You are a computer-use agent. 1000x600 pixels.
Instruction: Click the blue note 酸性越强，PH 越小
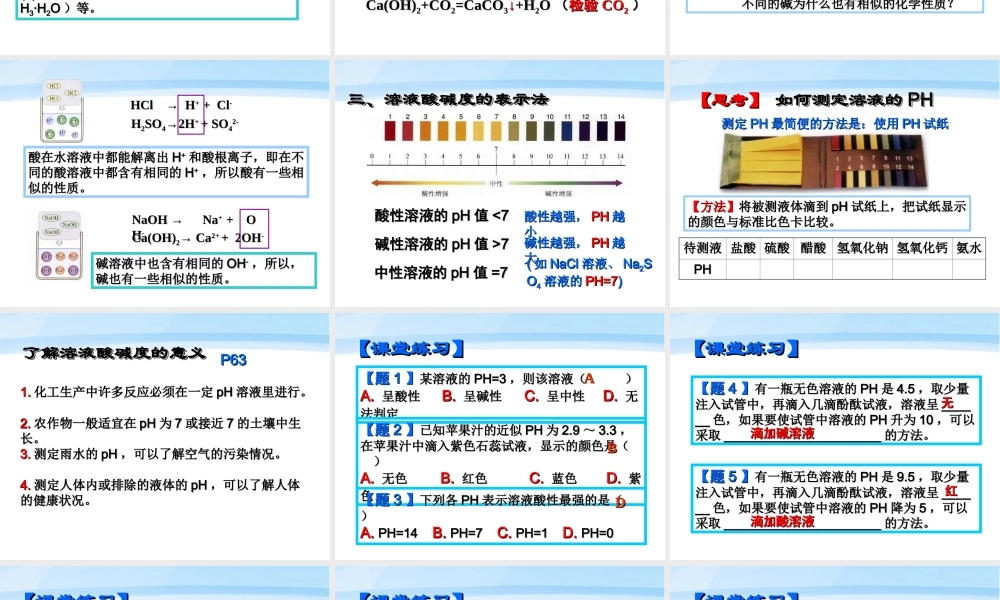[574, 223]
